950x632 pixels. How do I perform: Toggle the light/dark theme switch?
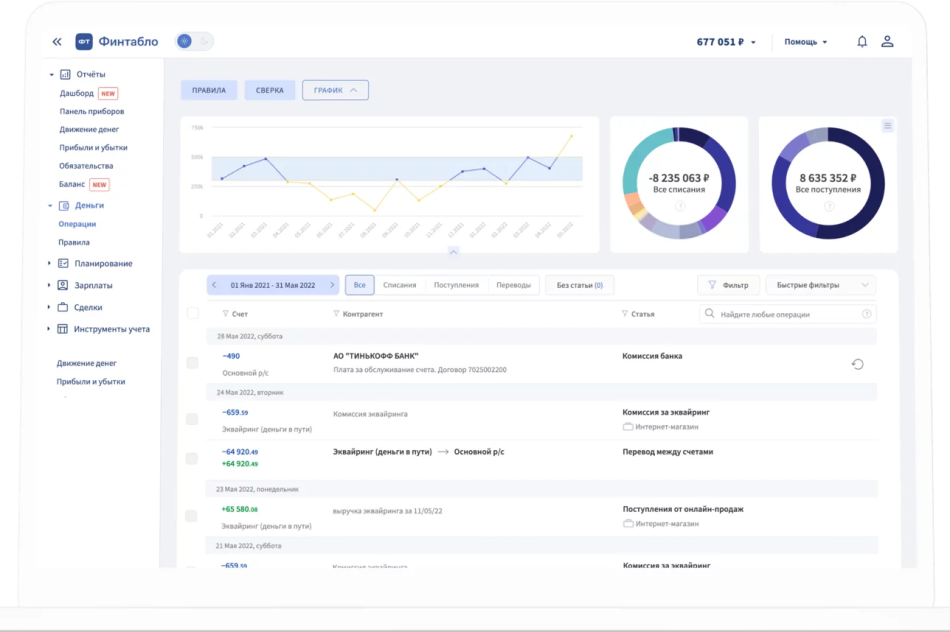pyautogui.click(x=194, y=42)
